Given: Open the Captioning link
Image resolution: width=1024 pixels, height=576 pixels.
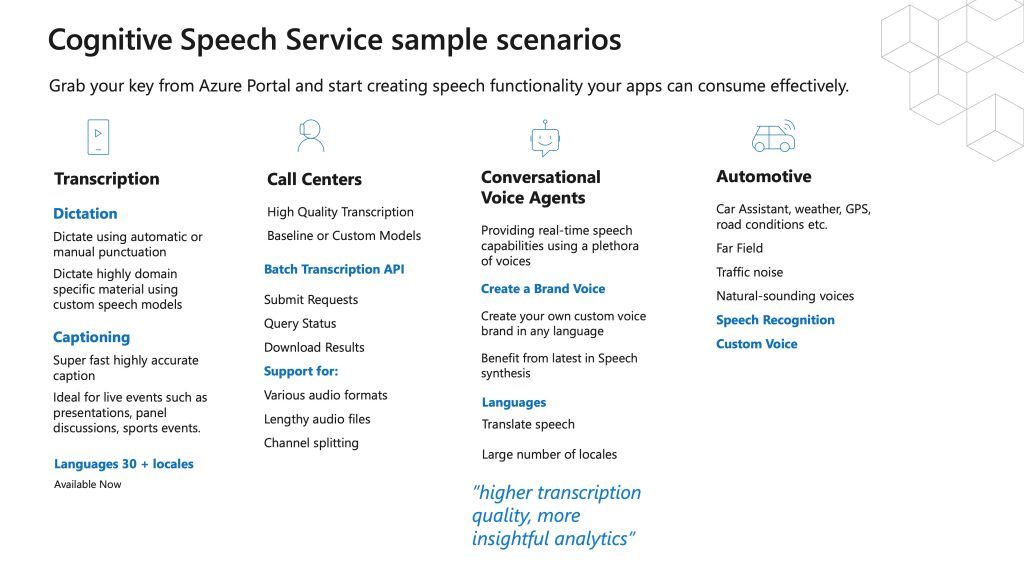Looking at the screenshot, I should (91, 337).
